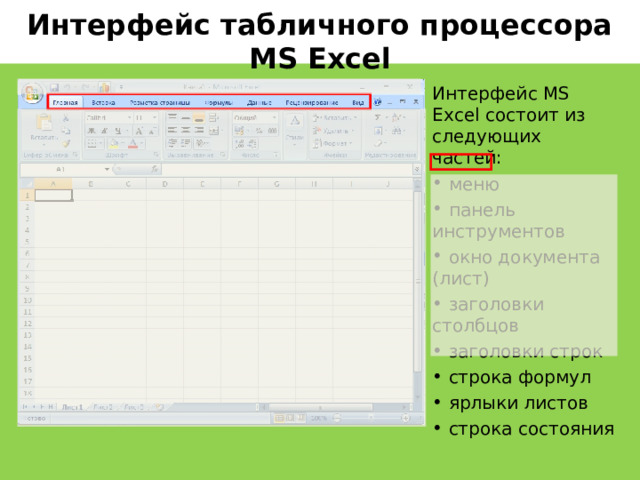The height and width of the screenshot is (480, 640).
Task: Click the horizontal scrollbar at sheet bottom
Action: click(x=334, y=407)
